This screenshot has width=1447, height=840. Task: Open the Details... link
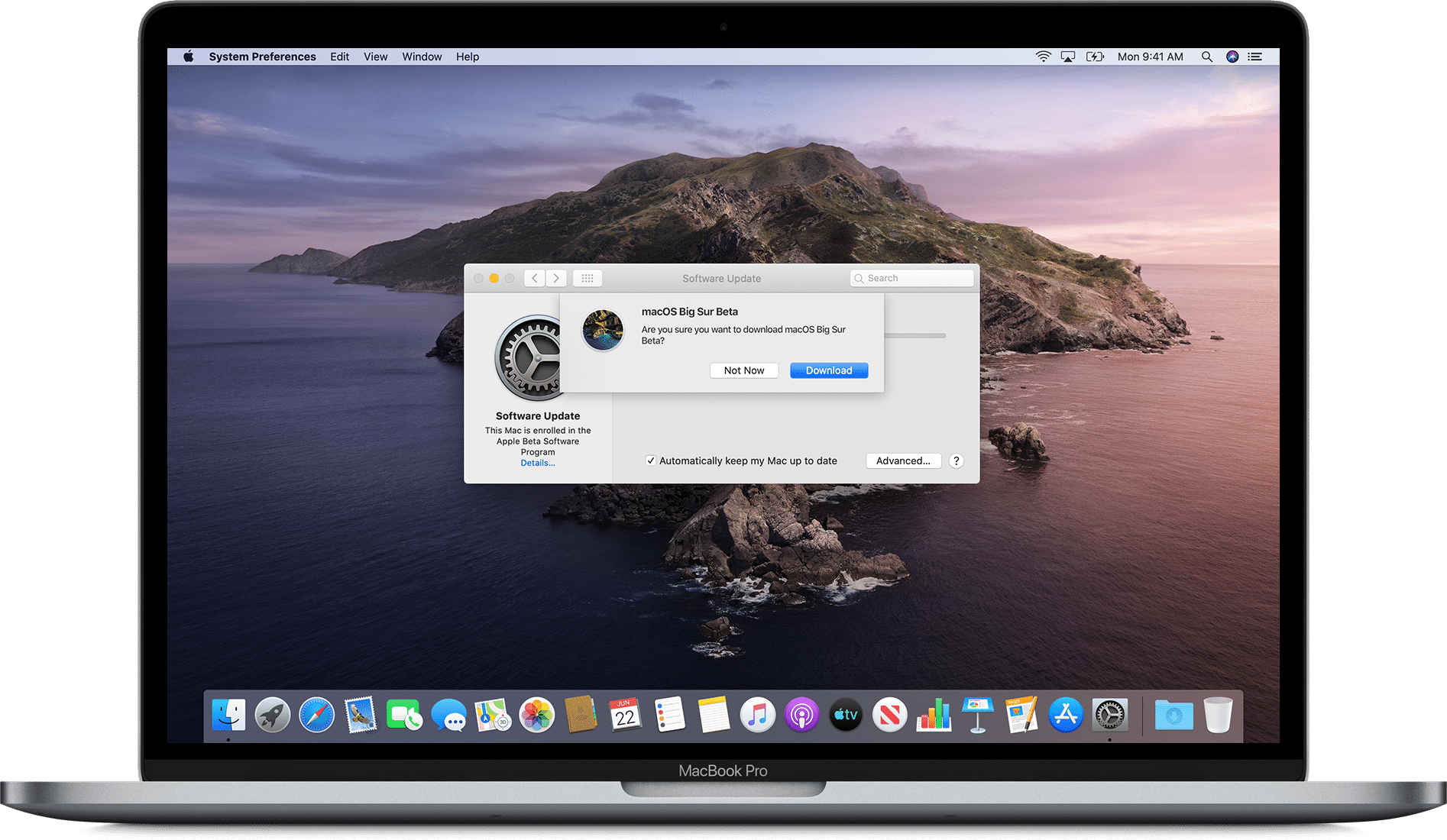538,463
